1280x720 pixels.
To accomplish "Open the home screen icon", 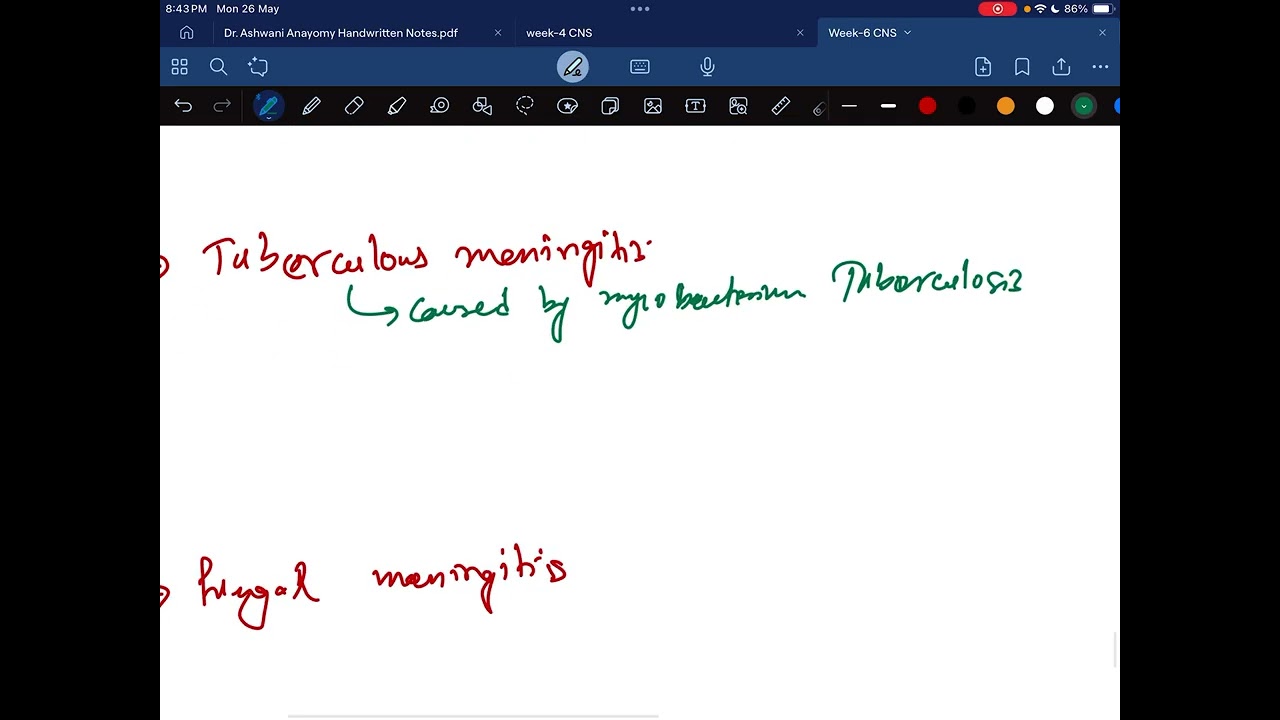I will [x=186, y=33].
